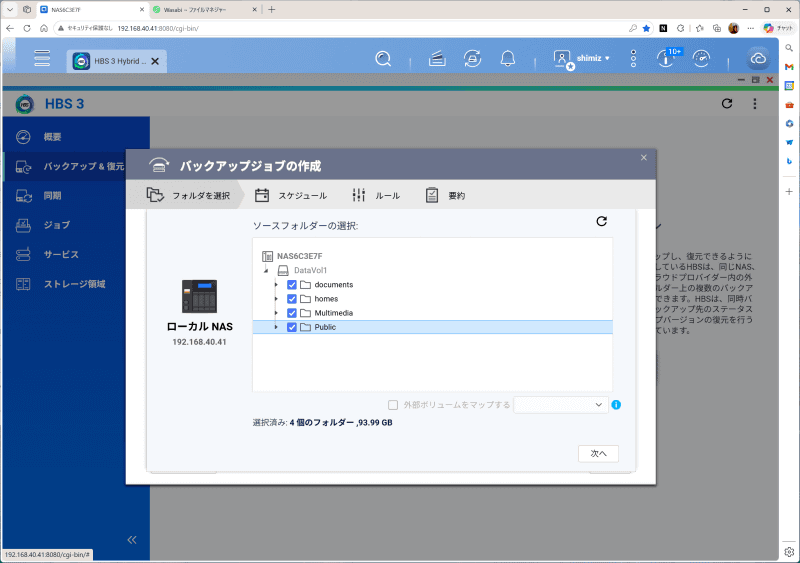
Task: Open the Gmail sidebar icon
Action: coord(789,67)
